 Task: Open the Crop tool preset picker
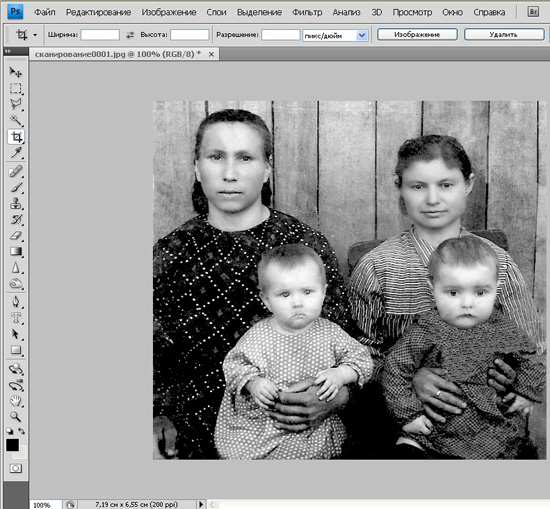point(35,35)
